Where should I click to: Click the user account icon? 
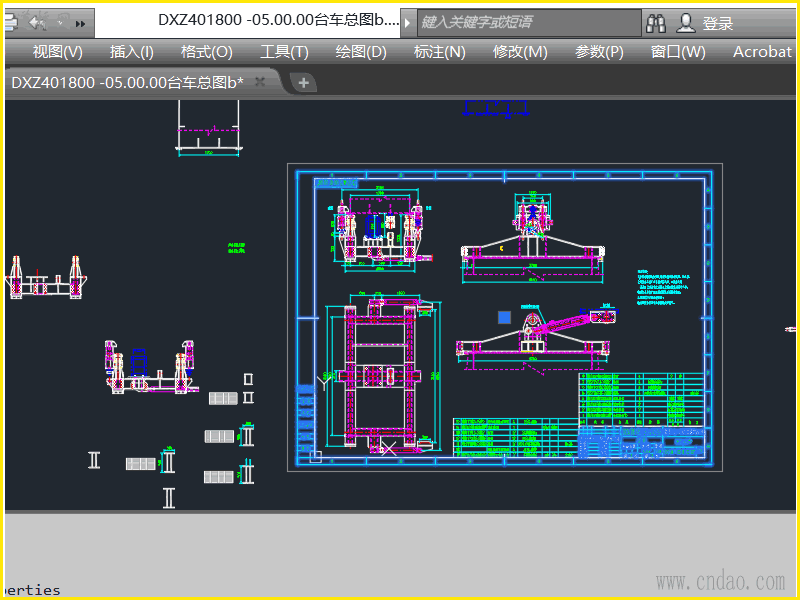pos(686,22)
